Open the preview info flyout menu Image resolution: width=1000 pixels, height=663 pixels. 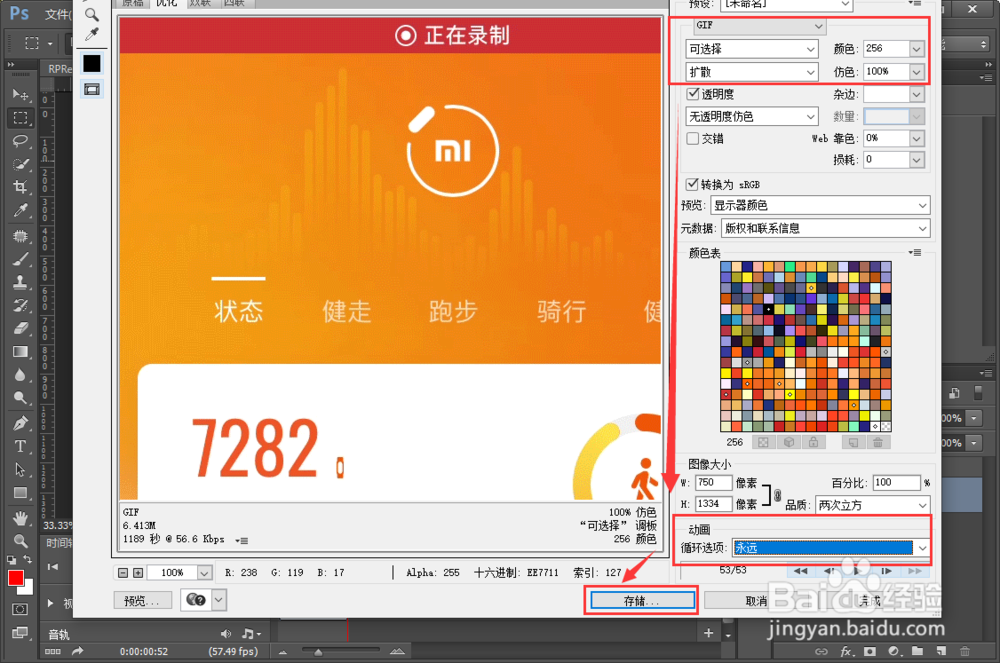tap(242, 541)
